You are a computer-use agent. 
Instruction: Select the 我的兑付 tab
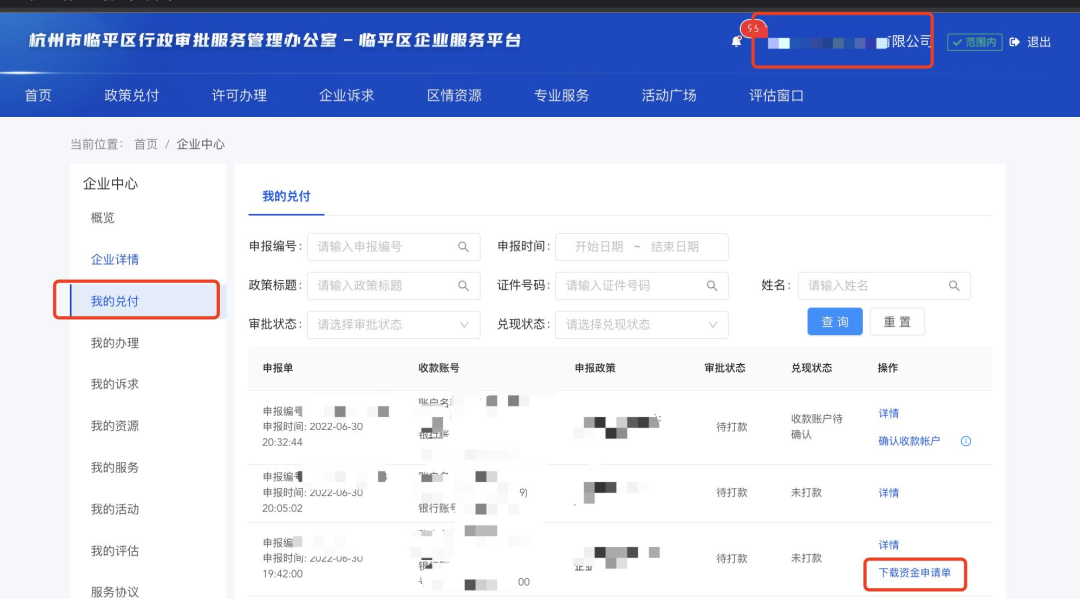(286, 196)
